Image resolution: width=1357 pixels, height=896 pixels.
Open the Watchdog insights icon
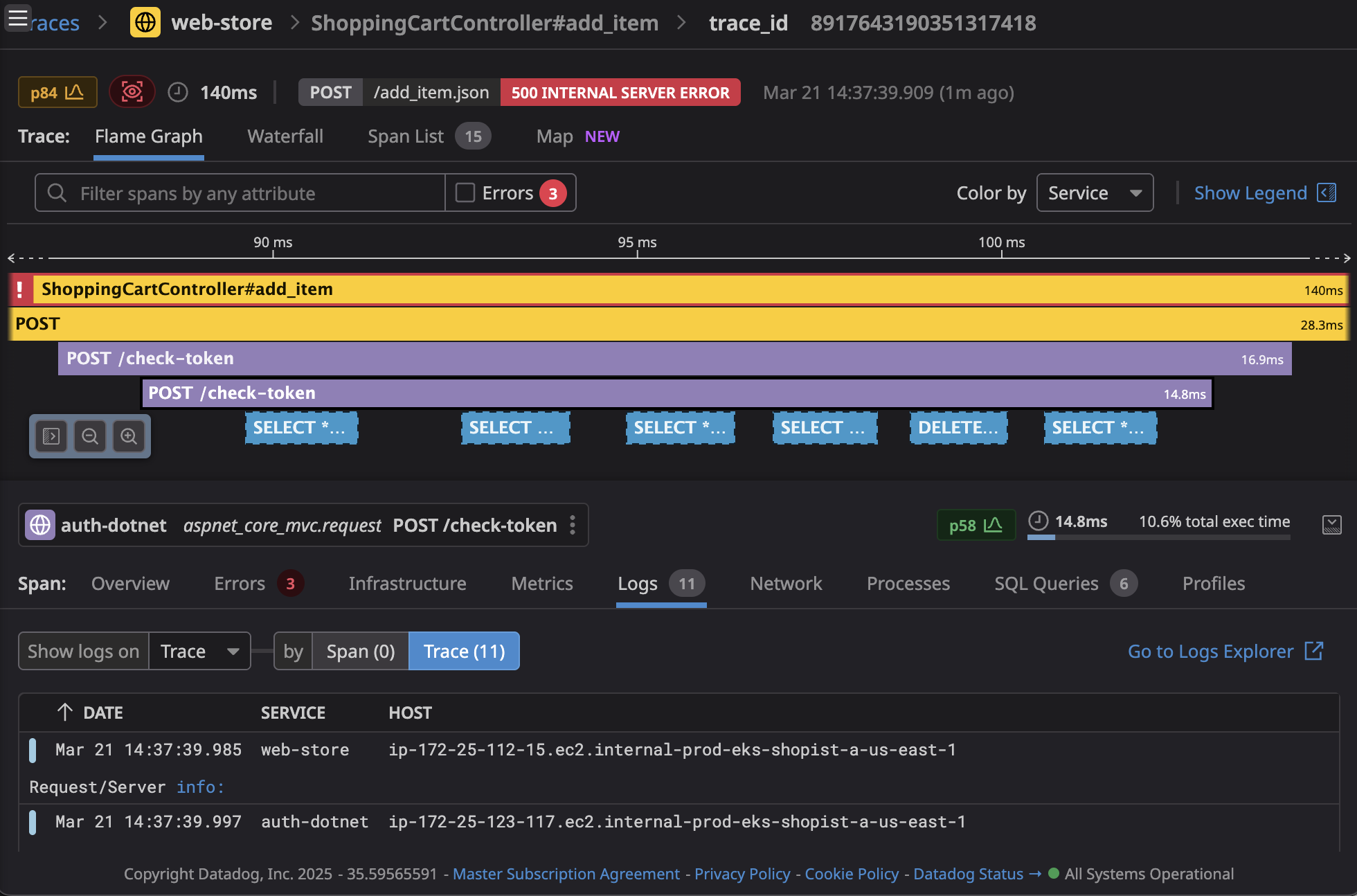click(132, 91)
